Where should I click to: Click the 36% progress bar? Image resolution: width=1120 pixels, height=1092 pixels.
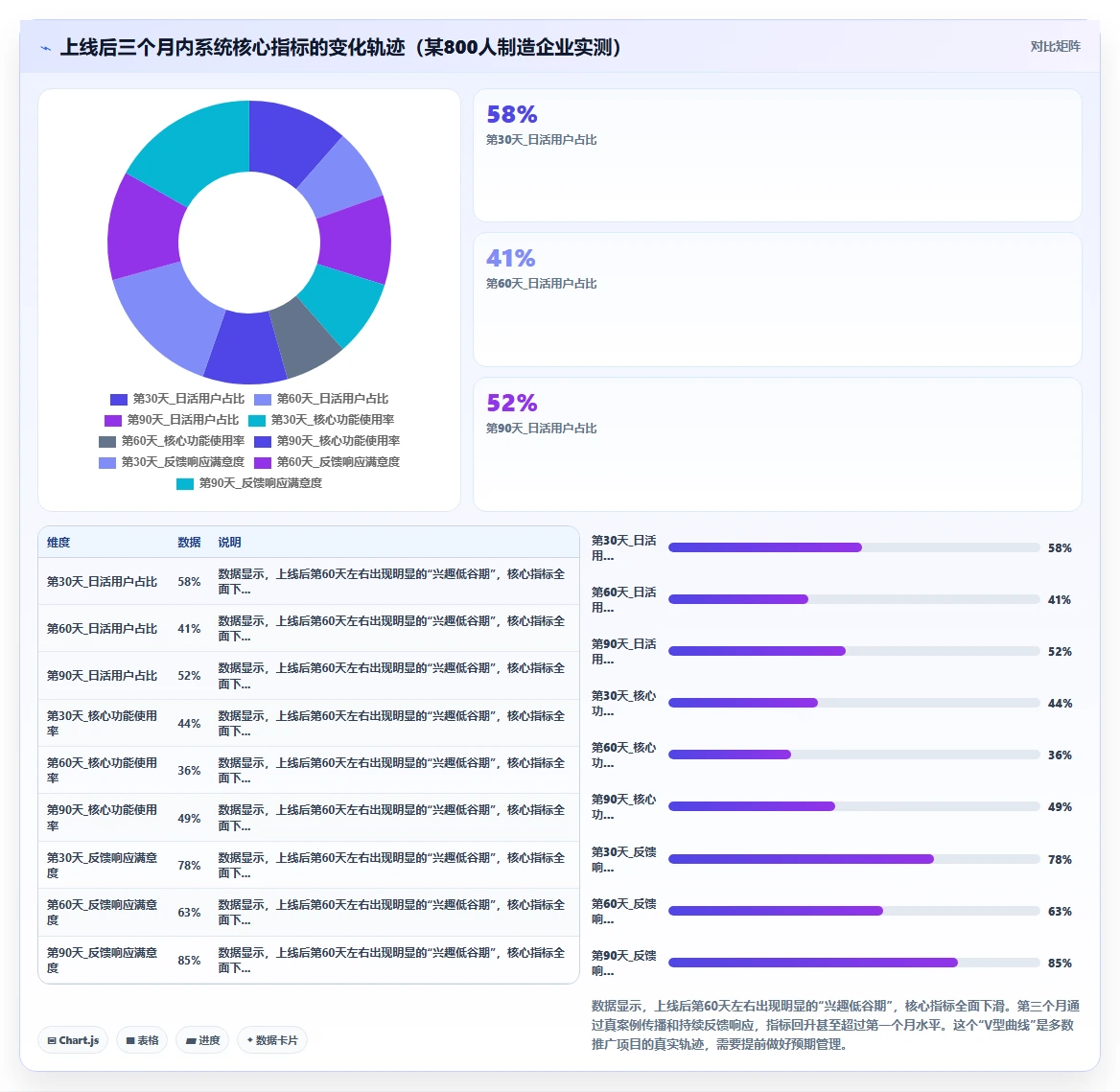pyautogui.click(x=853, y=755)
